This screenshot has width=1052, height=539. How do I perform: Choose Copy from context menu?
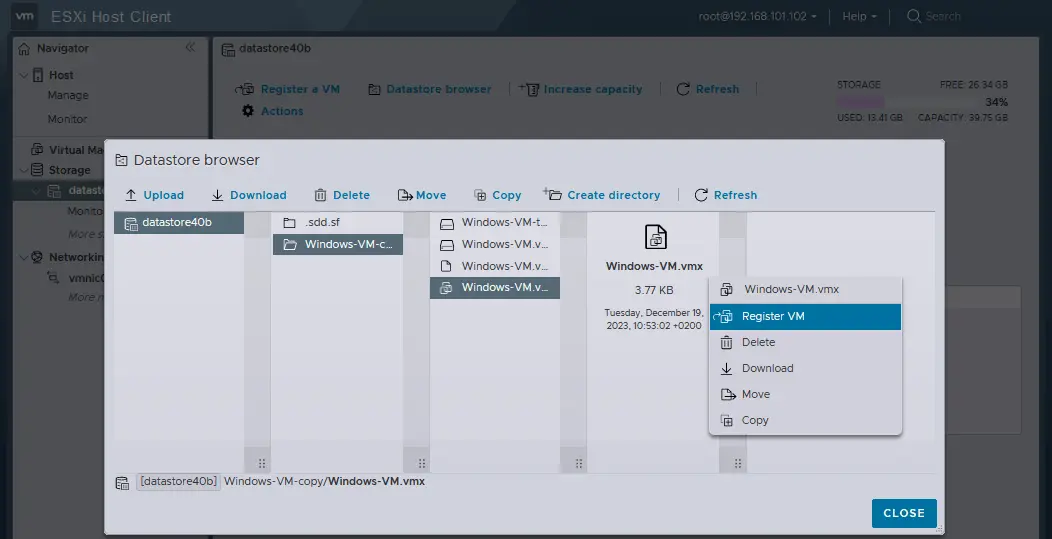pos(805,420)
